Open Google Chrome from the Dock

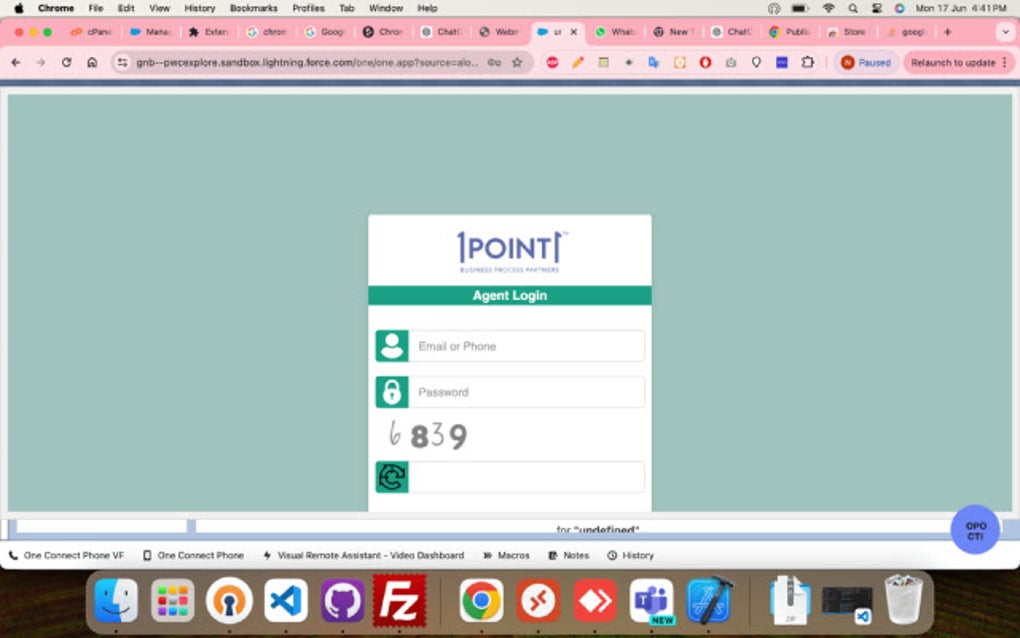pyautogui.click(x=481, y=600)
